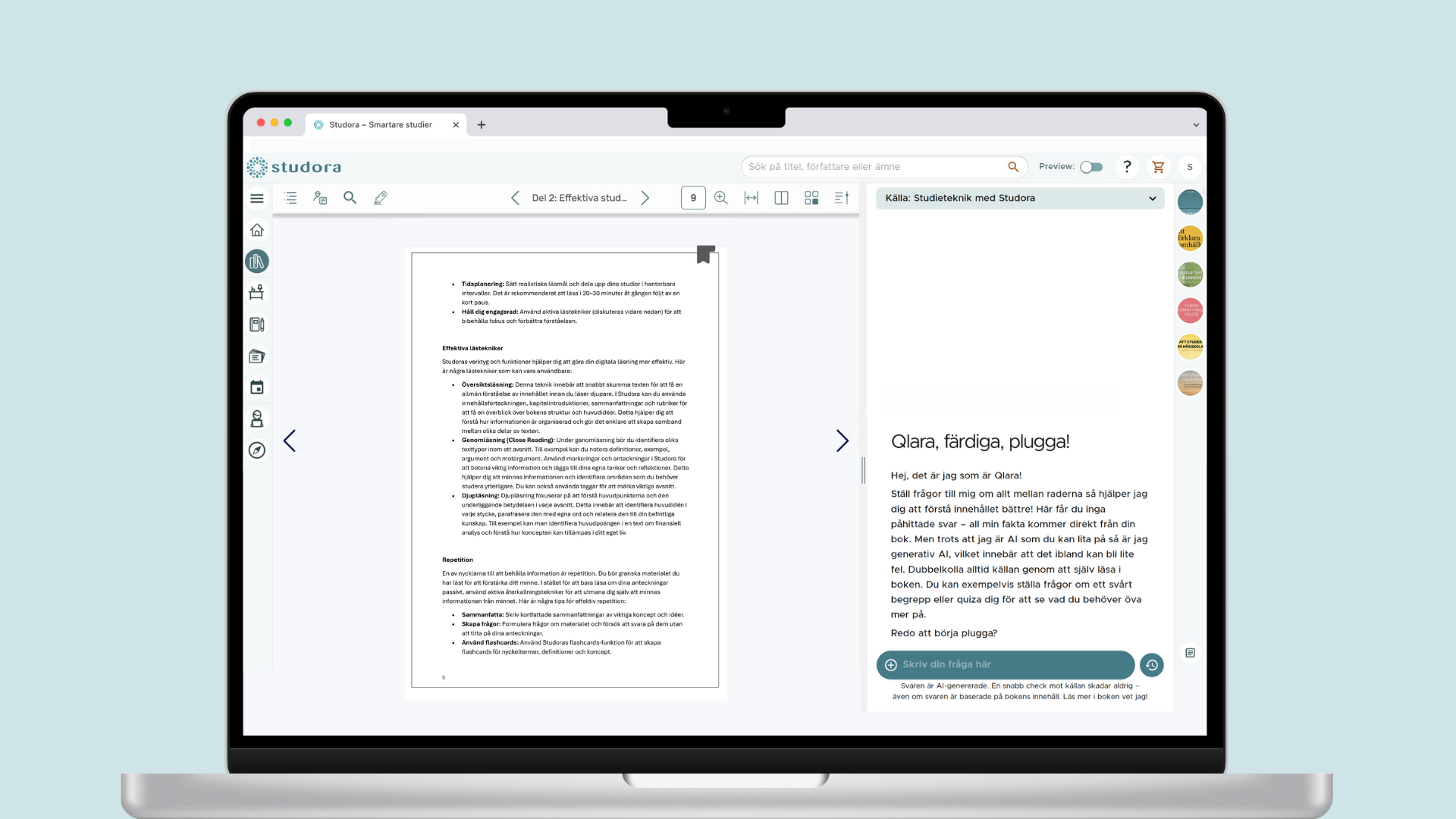
Task: Select the Studora – Smartare studier tab
Action: 381,125
